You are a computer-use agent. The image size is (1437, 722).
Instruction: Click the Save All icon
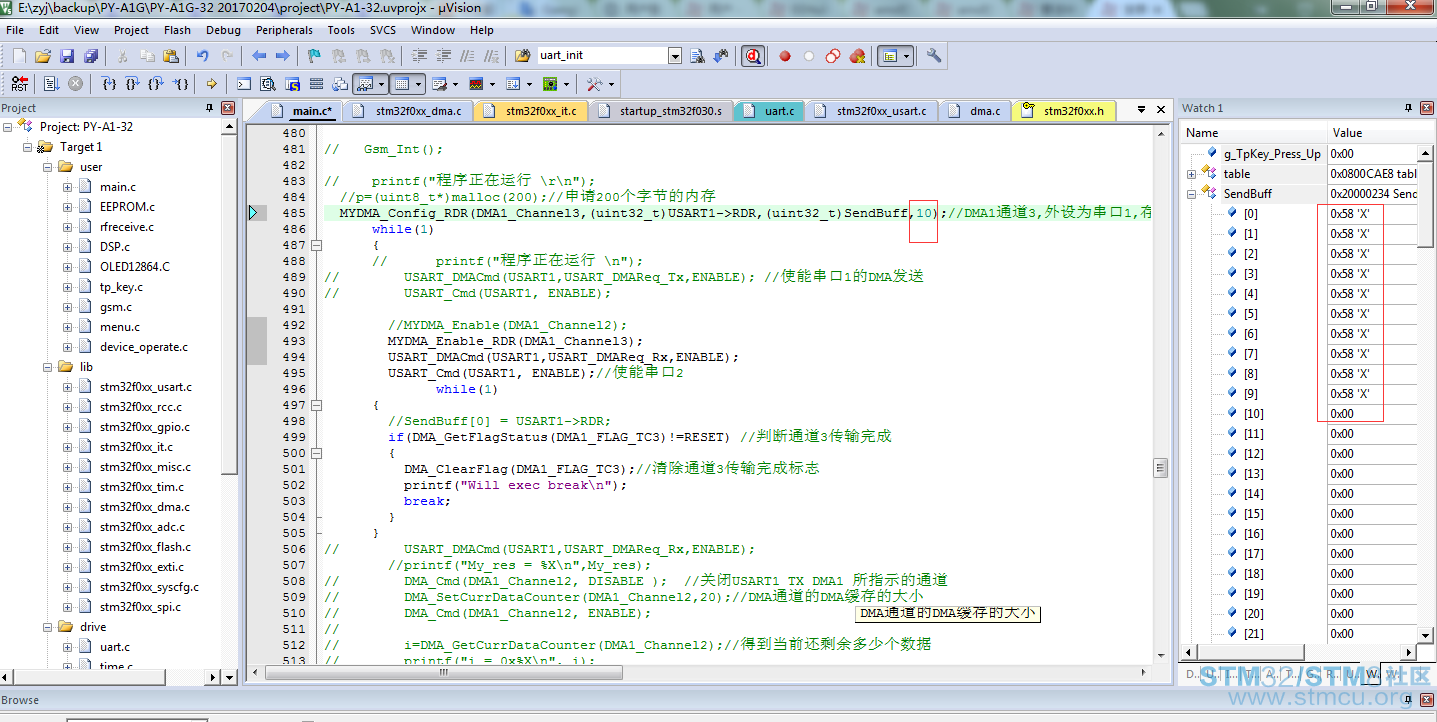(91, 56)
